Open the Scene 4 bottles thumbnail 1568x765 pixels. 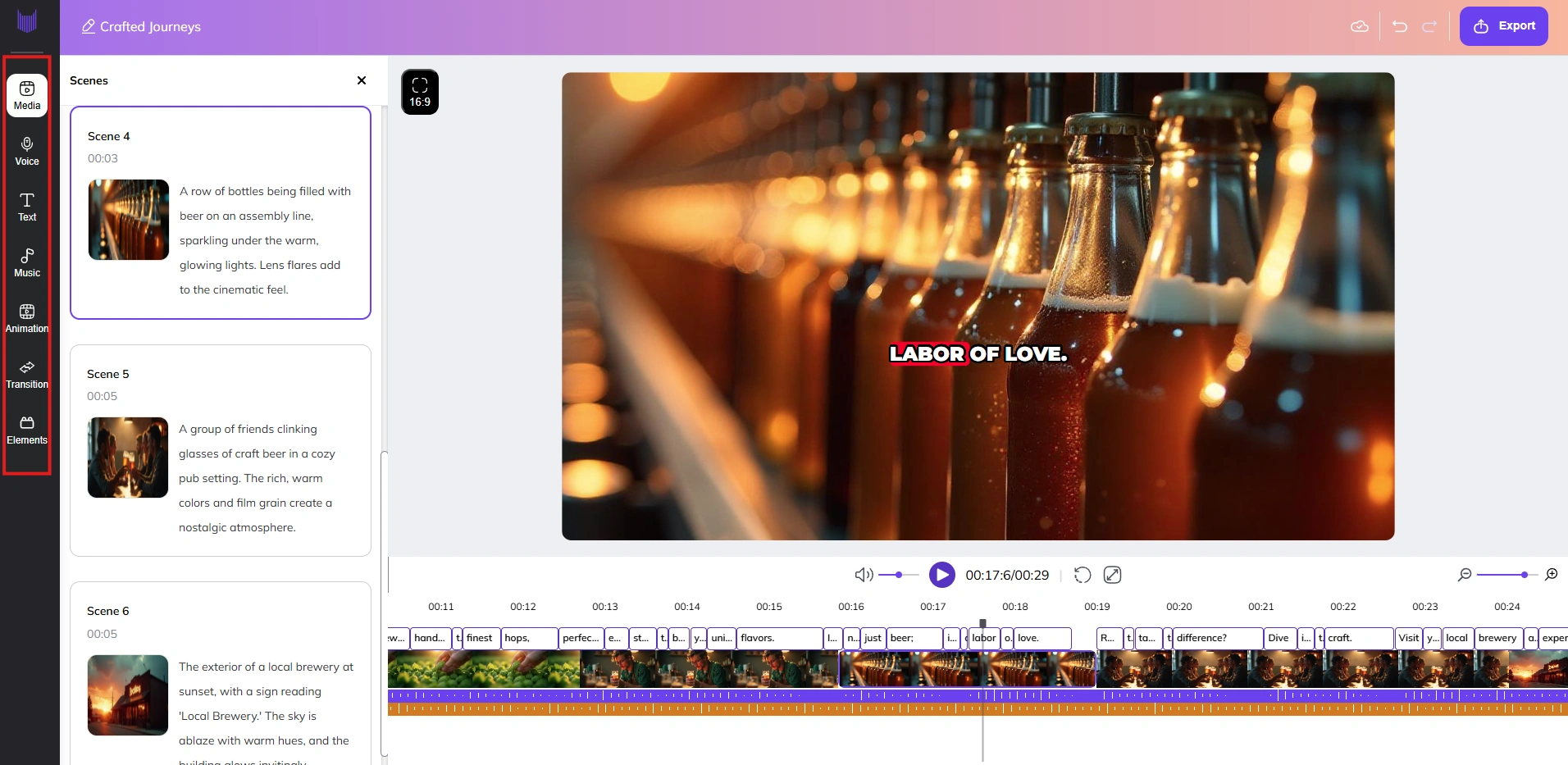[129, 220]
